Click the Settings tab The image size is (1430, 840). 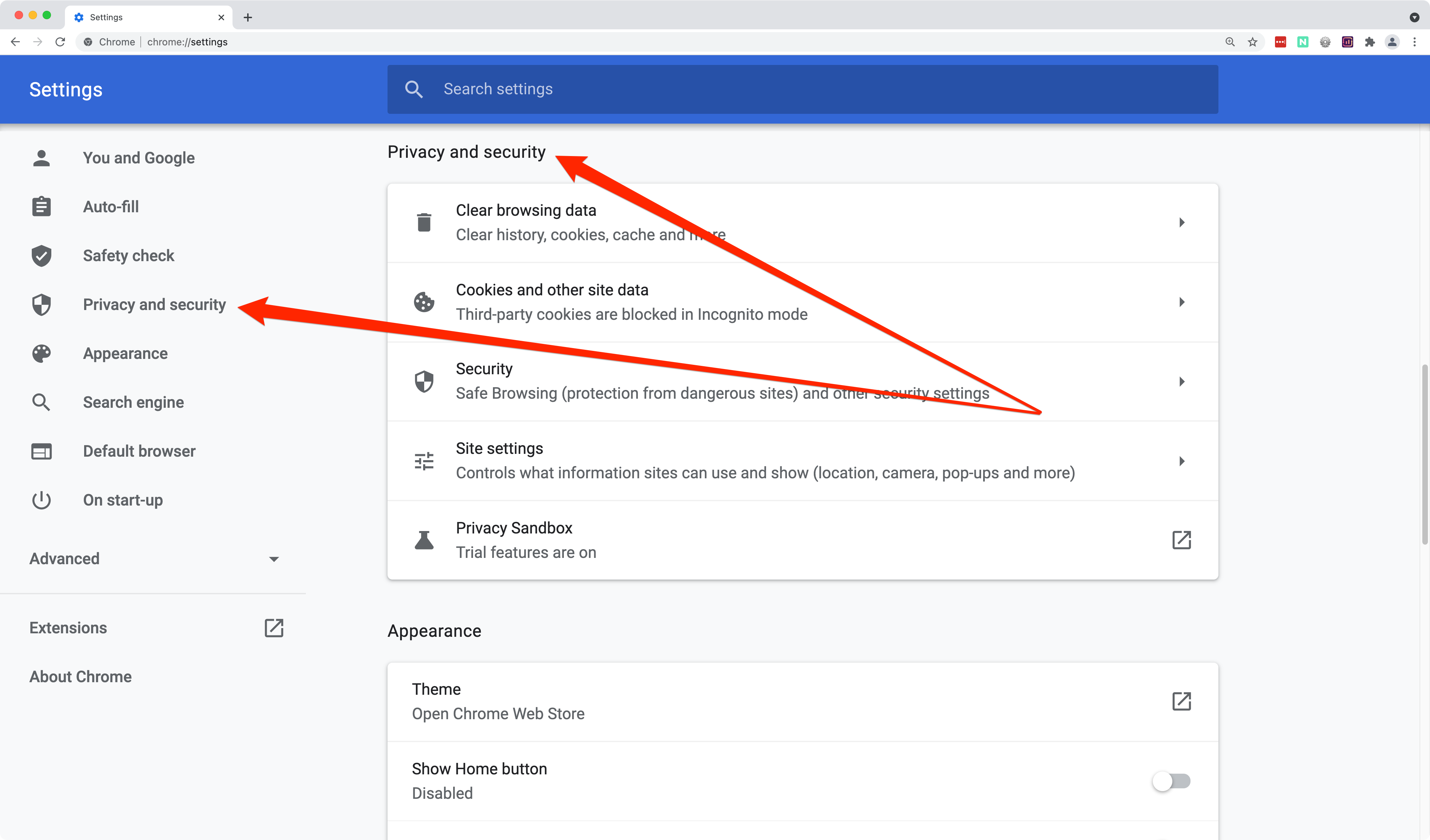tap(149, 17)
